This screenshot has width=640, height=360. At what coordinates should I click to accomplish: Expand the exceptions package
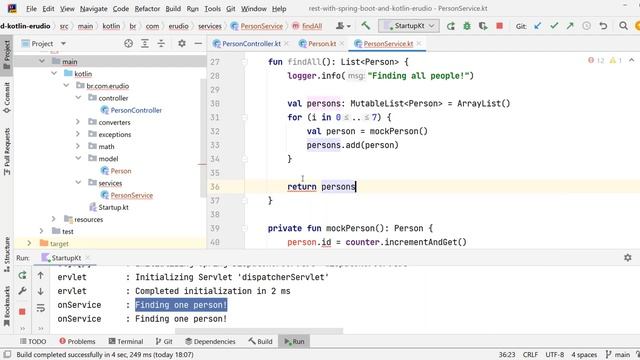point(78,134)
